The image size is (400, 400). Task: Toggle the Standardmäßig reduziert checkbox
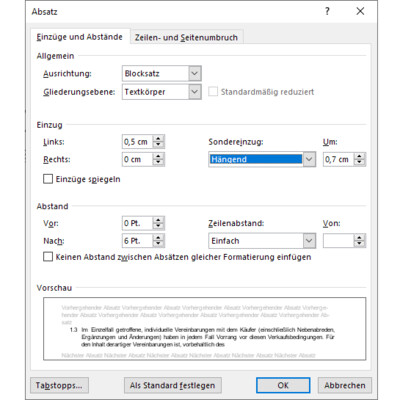click(x=213, y=92)
